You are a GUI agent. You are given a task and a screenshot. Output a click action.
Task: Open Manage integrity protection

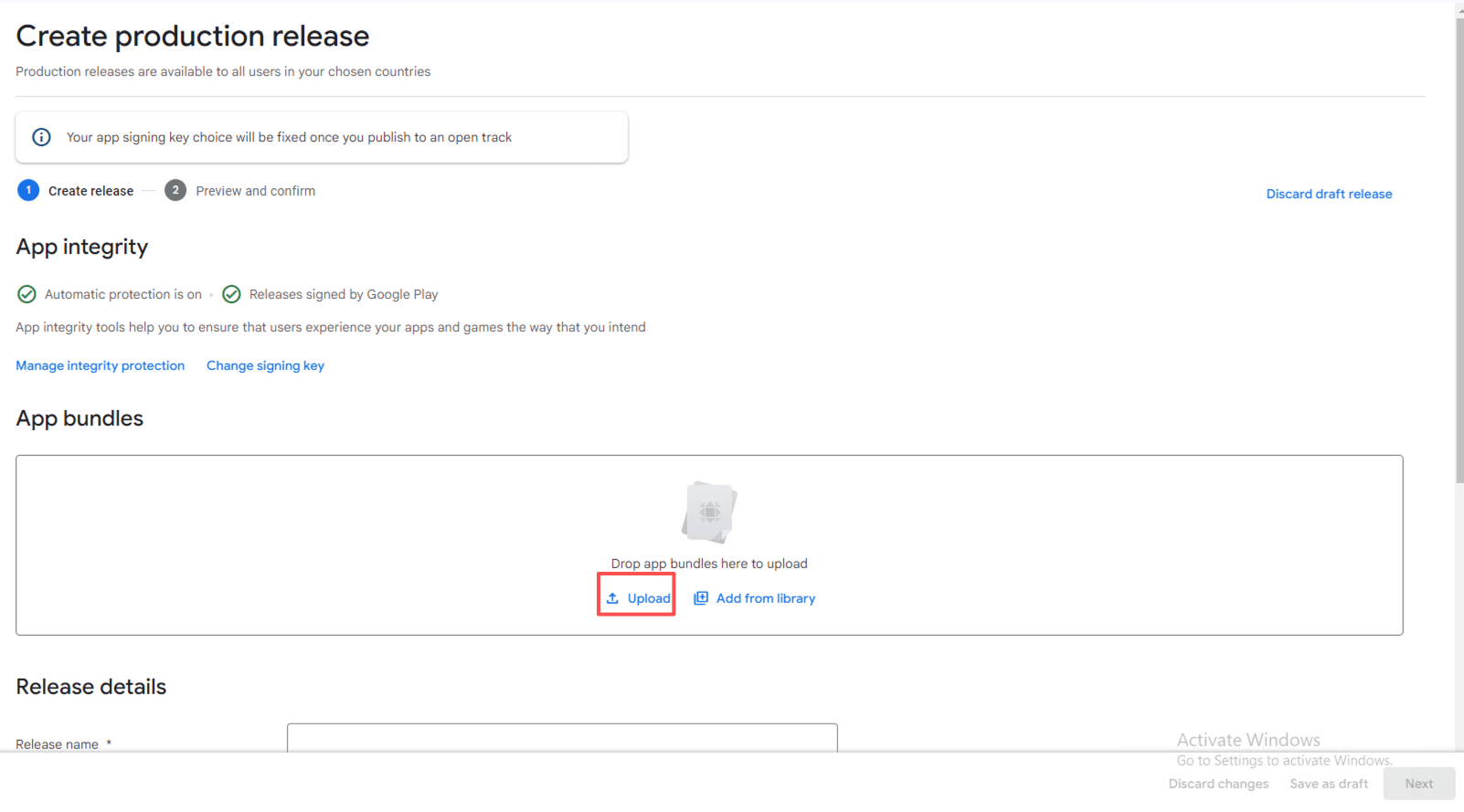tap(100, 365)
